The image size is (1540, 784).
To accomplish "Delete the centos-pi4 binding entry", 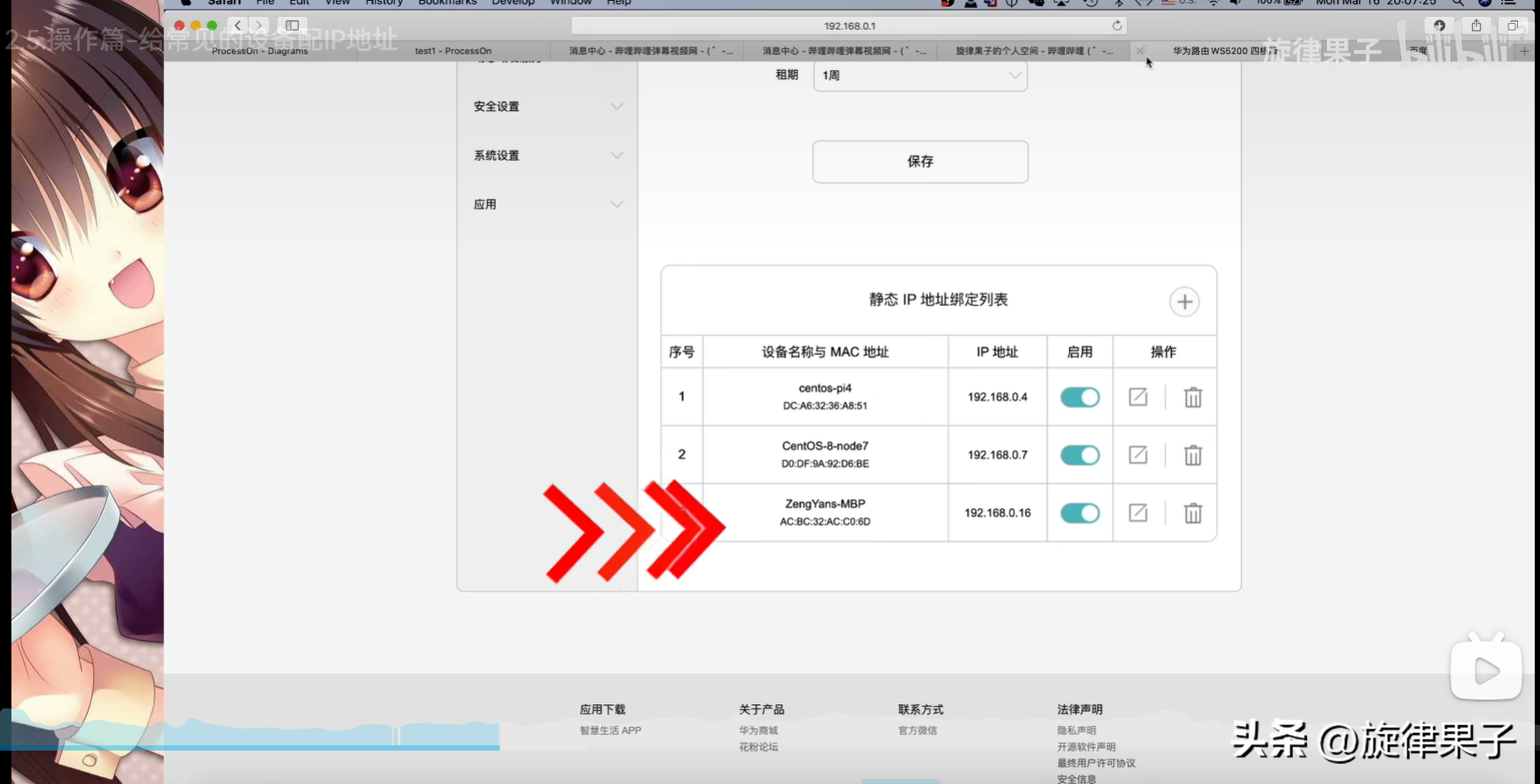I will point(1192,397).
